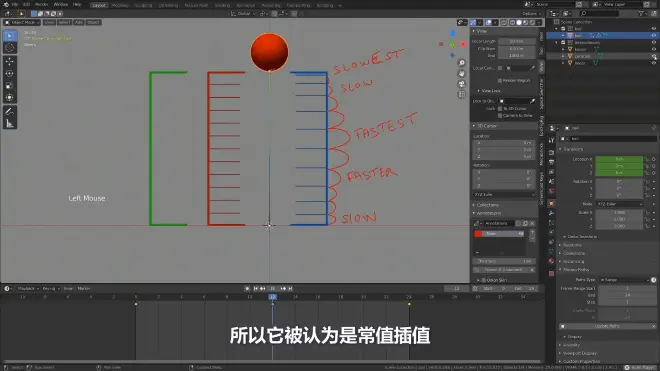Open the Window menu
The width and height of the screenshot is (660, 371).
(61, 5)
